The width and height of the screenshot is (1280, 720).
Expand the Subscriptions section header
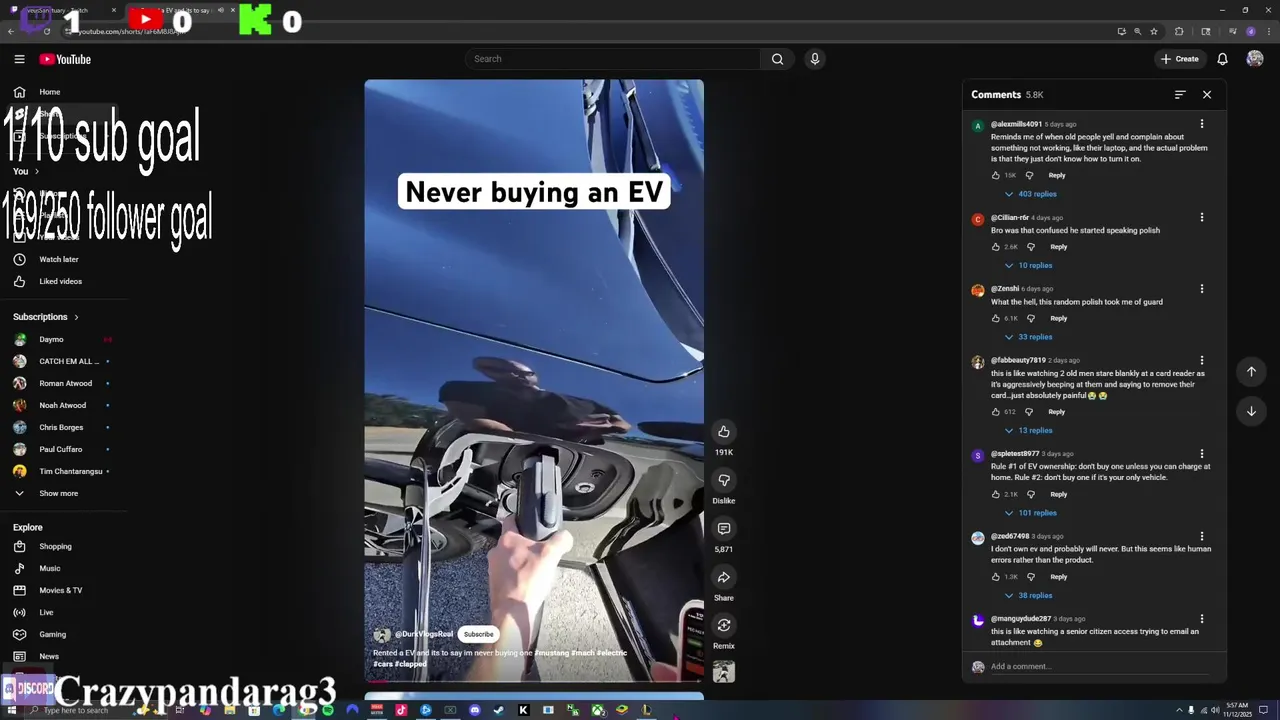[46, 317]
